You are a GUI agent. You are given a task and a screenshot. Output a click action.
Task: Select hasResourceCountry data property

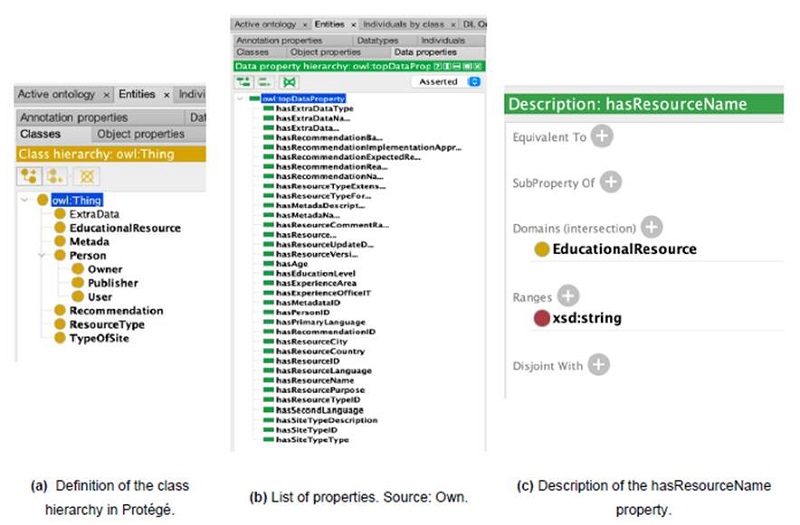(320, 351)
